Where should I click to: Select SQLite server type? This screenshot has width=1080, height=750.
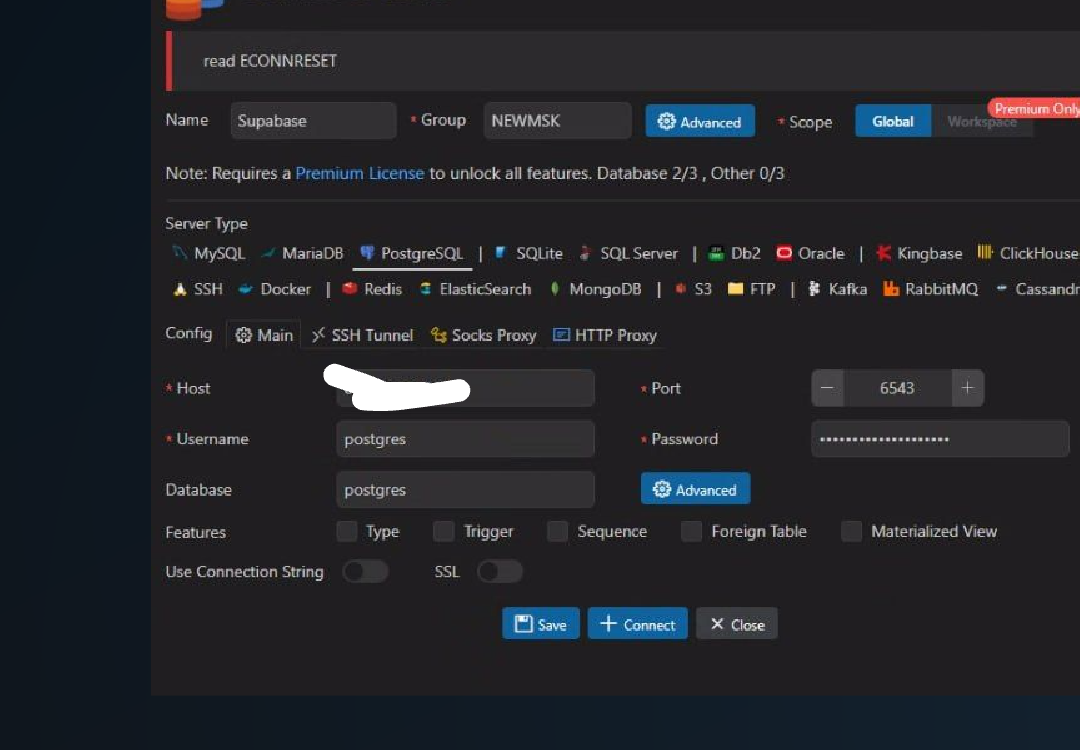[x=528, y=253]
